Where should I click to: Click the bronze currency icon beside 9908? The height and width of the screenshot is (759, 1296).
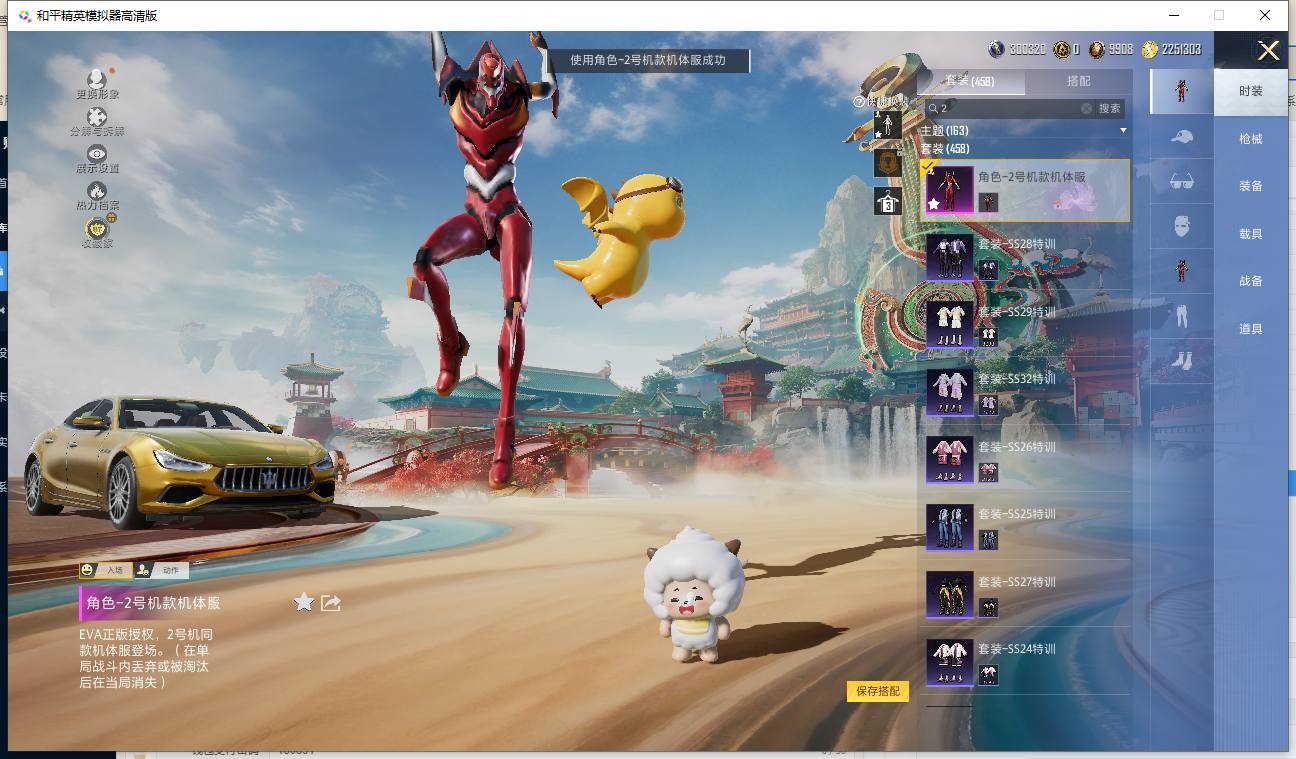(x=1097, y=49)
